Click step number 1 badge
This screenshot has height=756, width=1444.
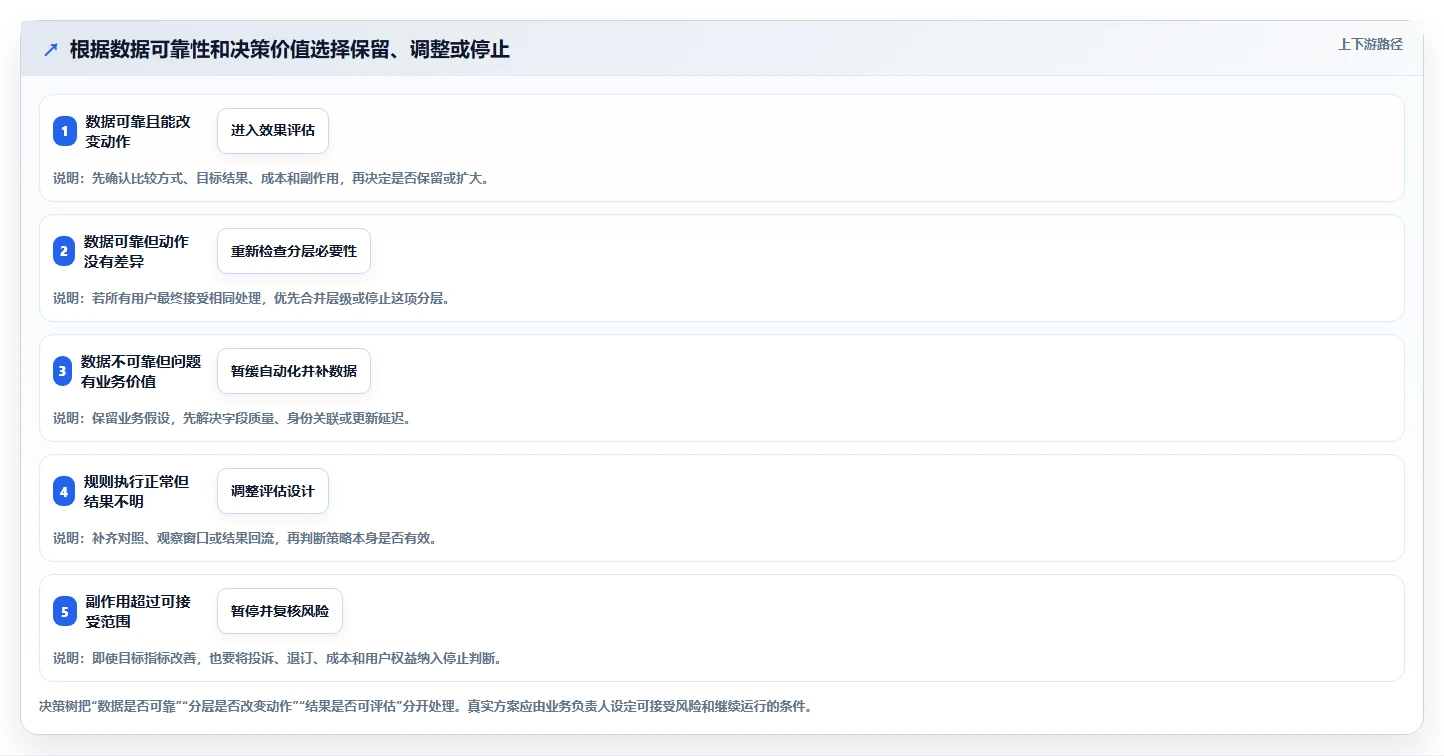coord(65,131)
